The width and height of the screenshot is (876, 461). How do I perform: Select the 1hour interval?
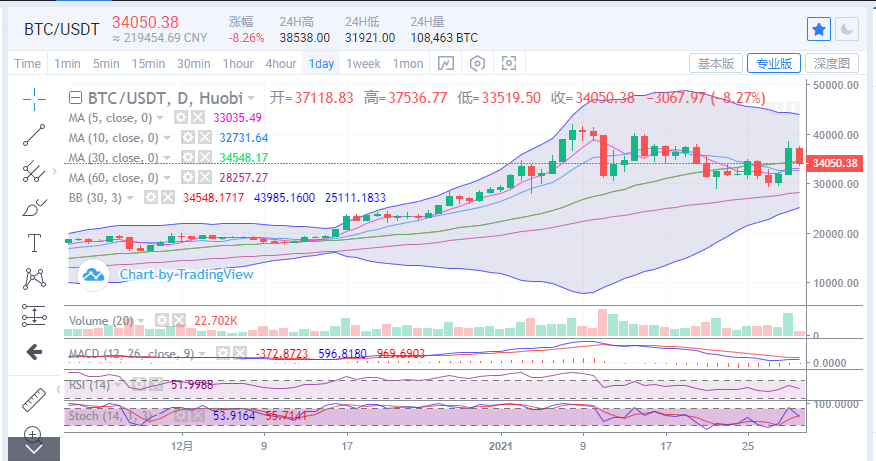(238, 64)
